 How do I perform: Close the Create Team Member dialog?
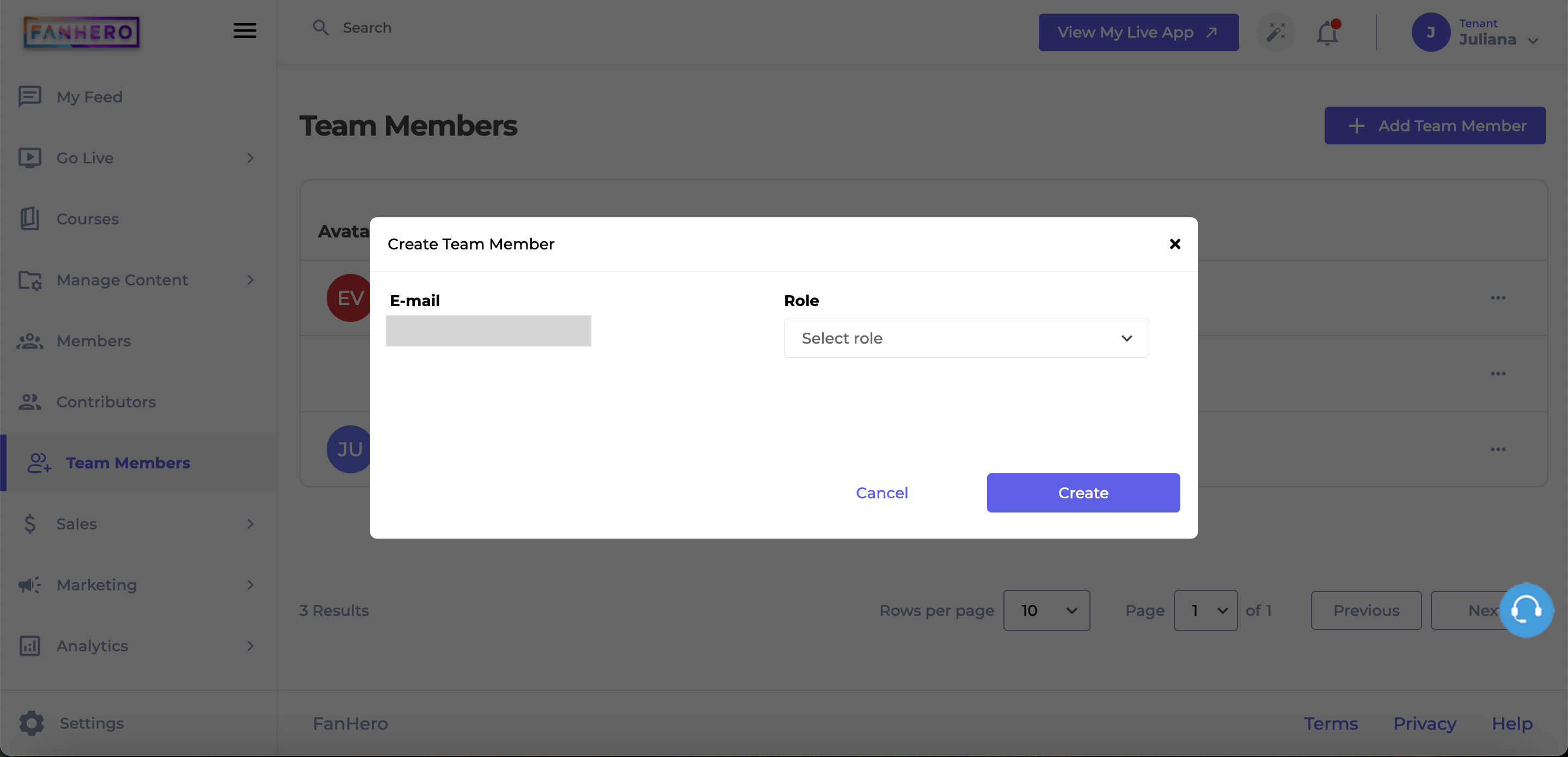click(x=1175, y=244)
